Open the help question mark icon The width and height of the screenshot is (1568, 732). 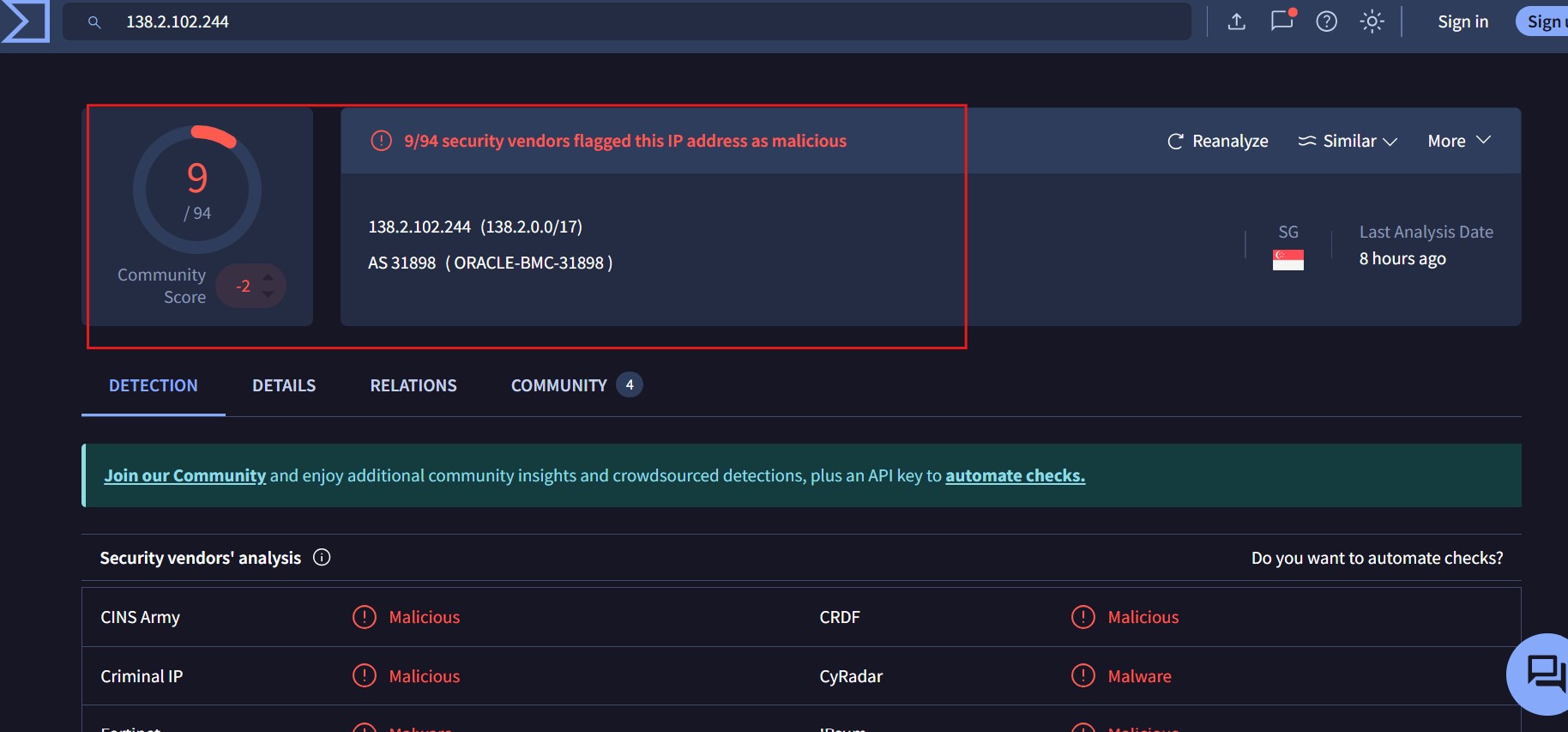(x=1326, y=21)
